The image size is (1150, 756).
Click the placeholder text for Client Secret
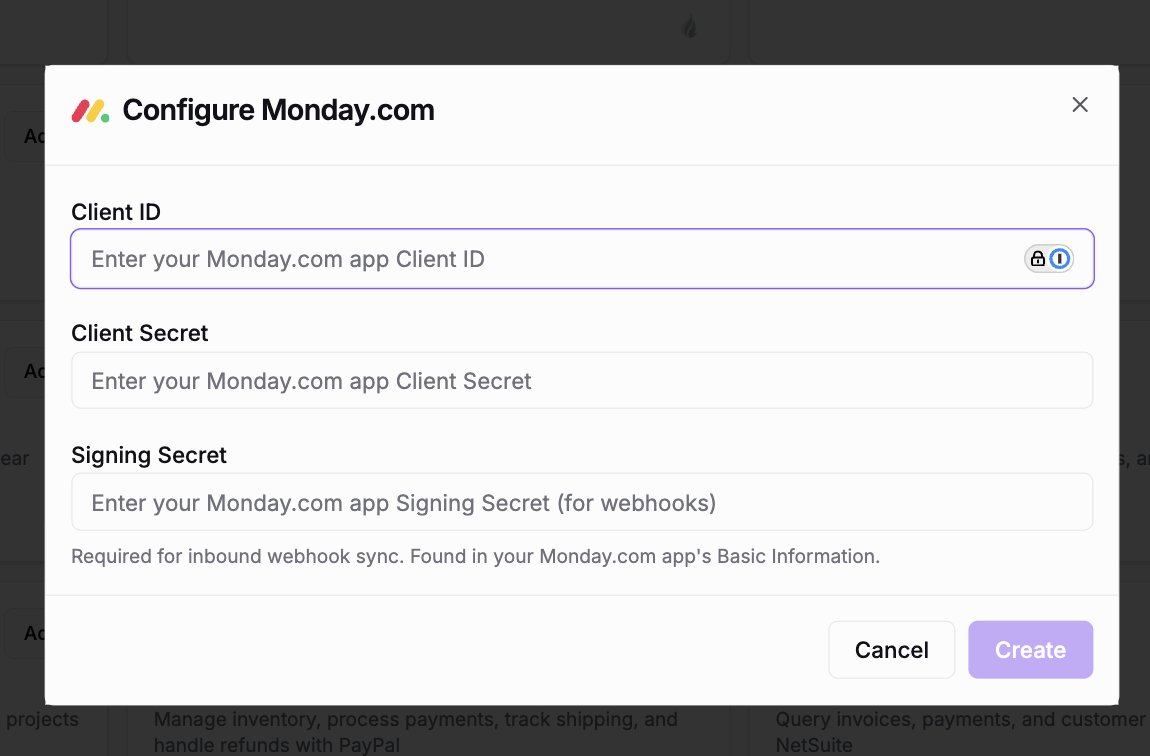click(x=310, y=381)
